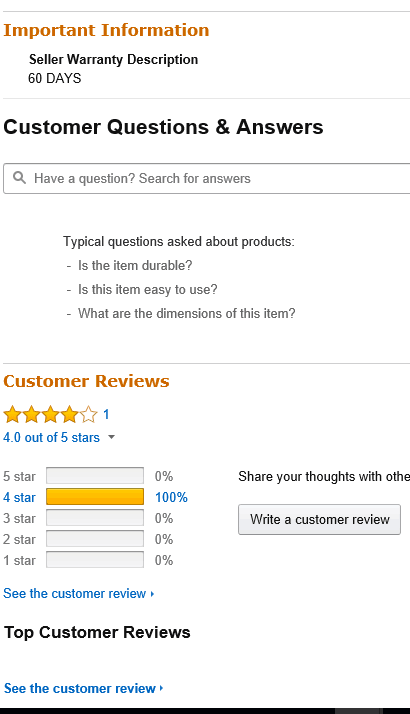The width and height of the screenshot is (410, 714).
Task: Expand the 4.0 out of 5 stars dropdown arrow
Action: tap(112, 438)
